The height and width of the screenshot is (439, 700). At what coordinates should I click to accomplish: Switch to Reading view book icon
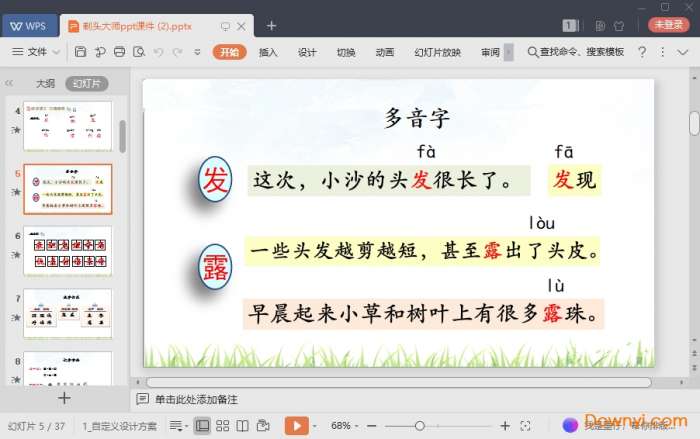tap(242, 426)
